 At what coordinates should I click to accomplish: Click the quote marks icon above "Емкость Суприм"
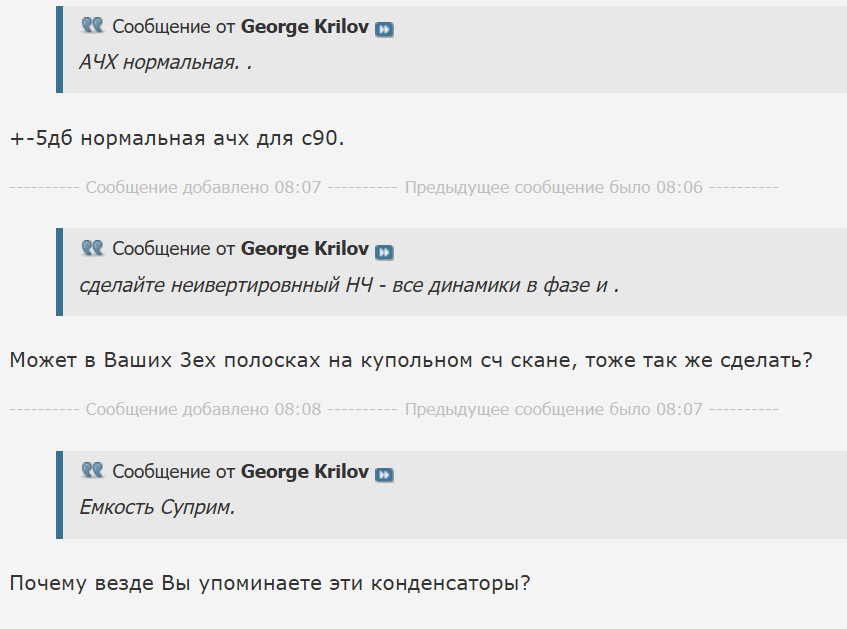click(92, 470)
